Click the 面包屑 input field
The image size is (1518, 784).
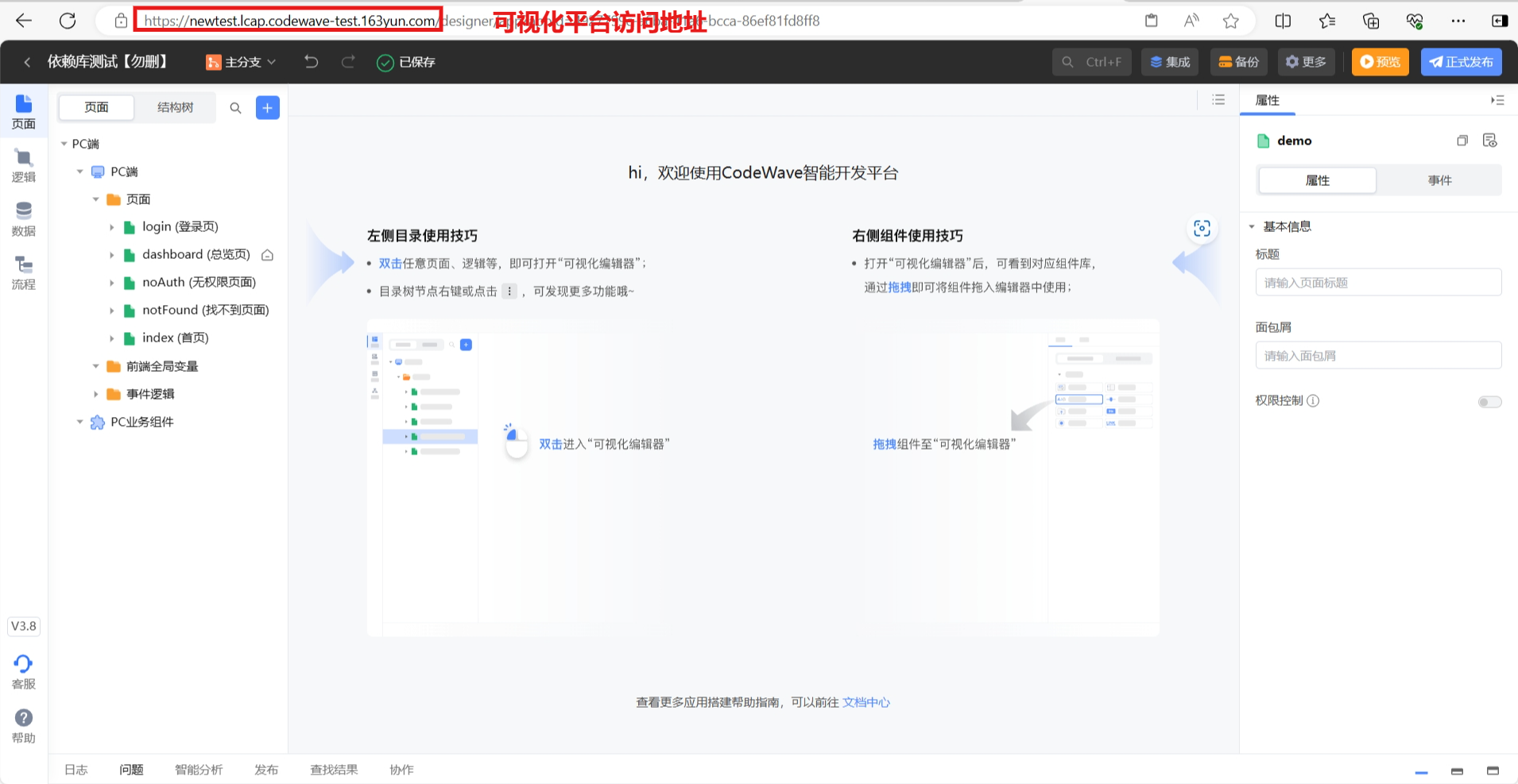[x=1378, y=355]
